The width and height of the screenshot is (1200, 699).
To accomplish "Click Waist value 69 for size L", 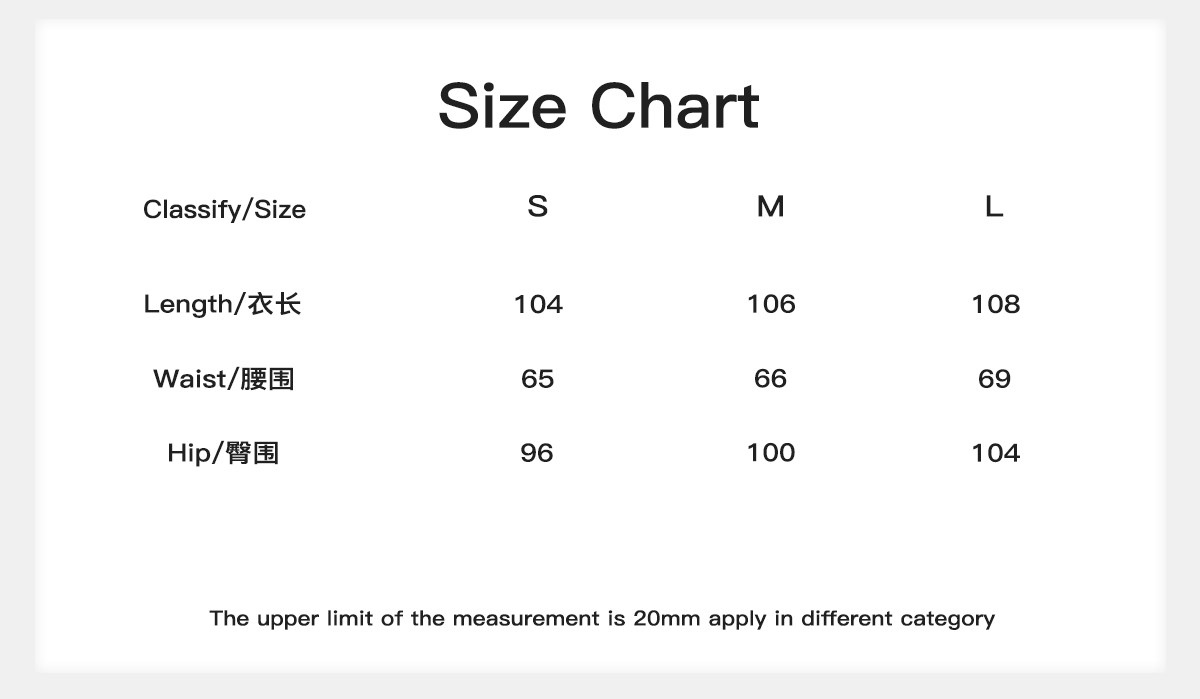I will point(994,379).
